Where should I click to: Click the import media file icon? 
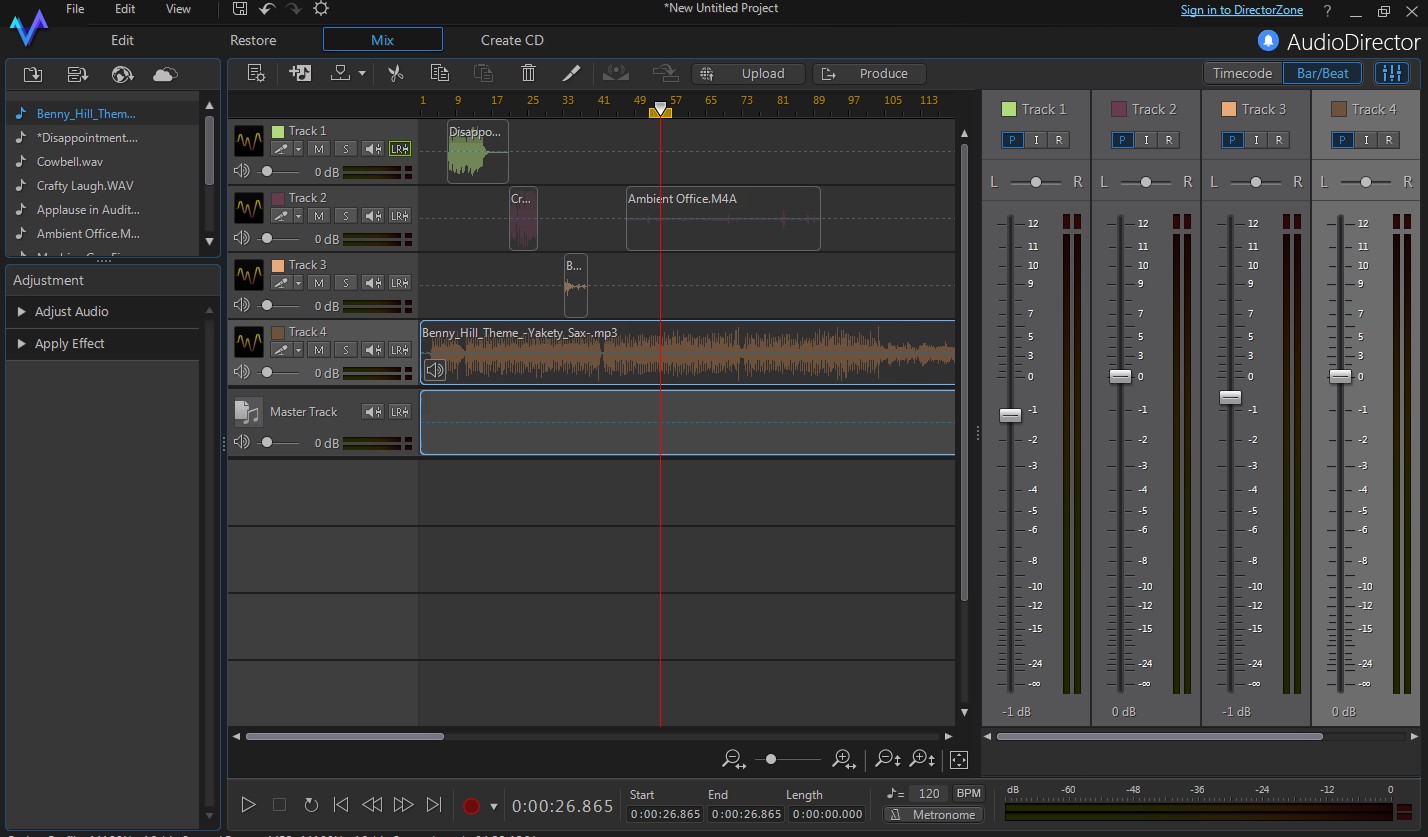pos(31,74)
